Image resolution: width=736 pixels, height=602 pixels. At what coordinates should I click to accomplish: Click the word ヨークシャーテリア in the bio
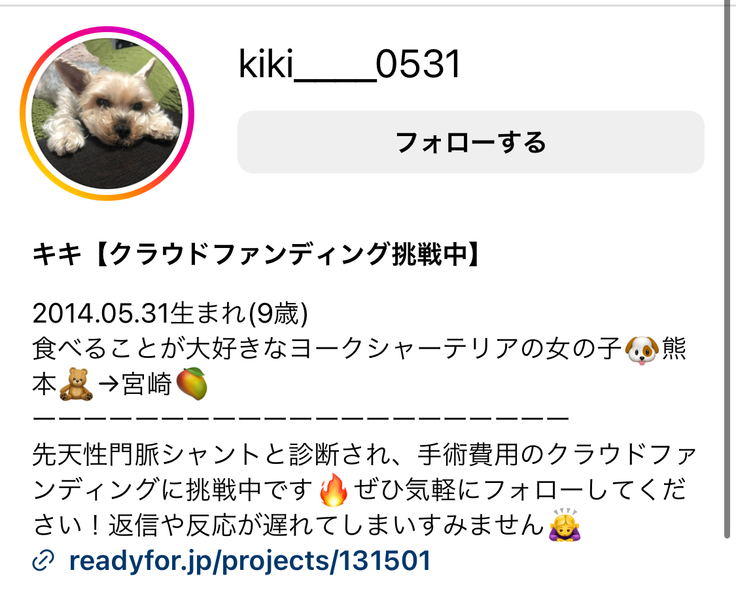pos(404,350)
